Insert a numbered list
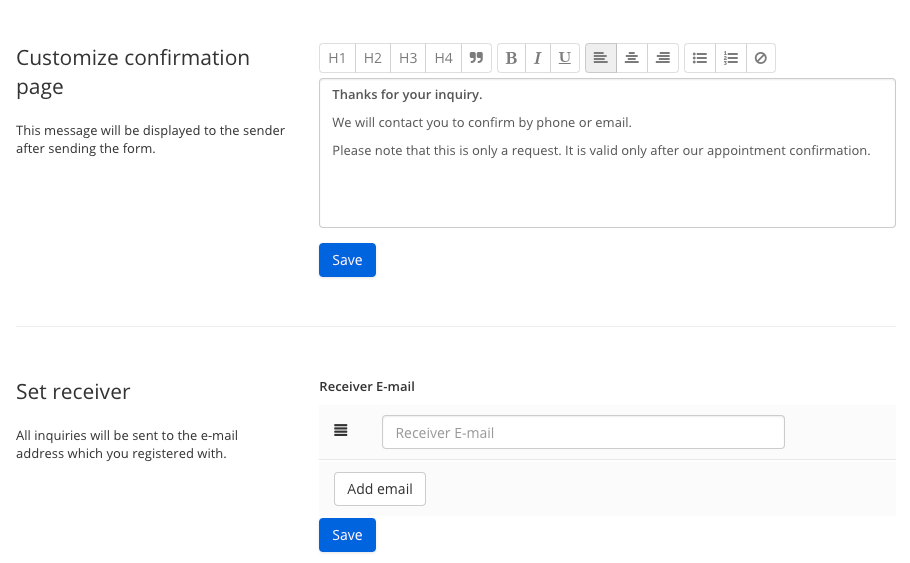The width and height of the screenshot is (910, 563). point(731,58)
